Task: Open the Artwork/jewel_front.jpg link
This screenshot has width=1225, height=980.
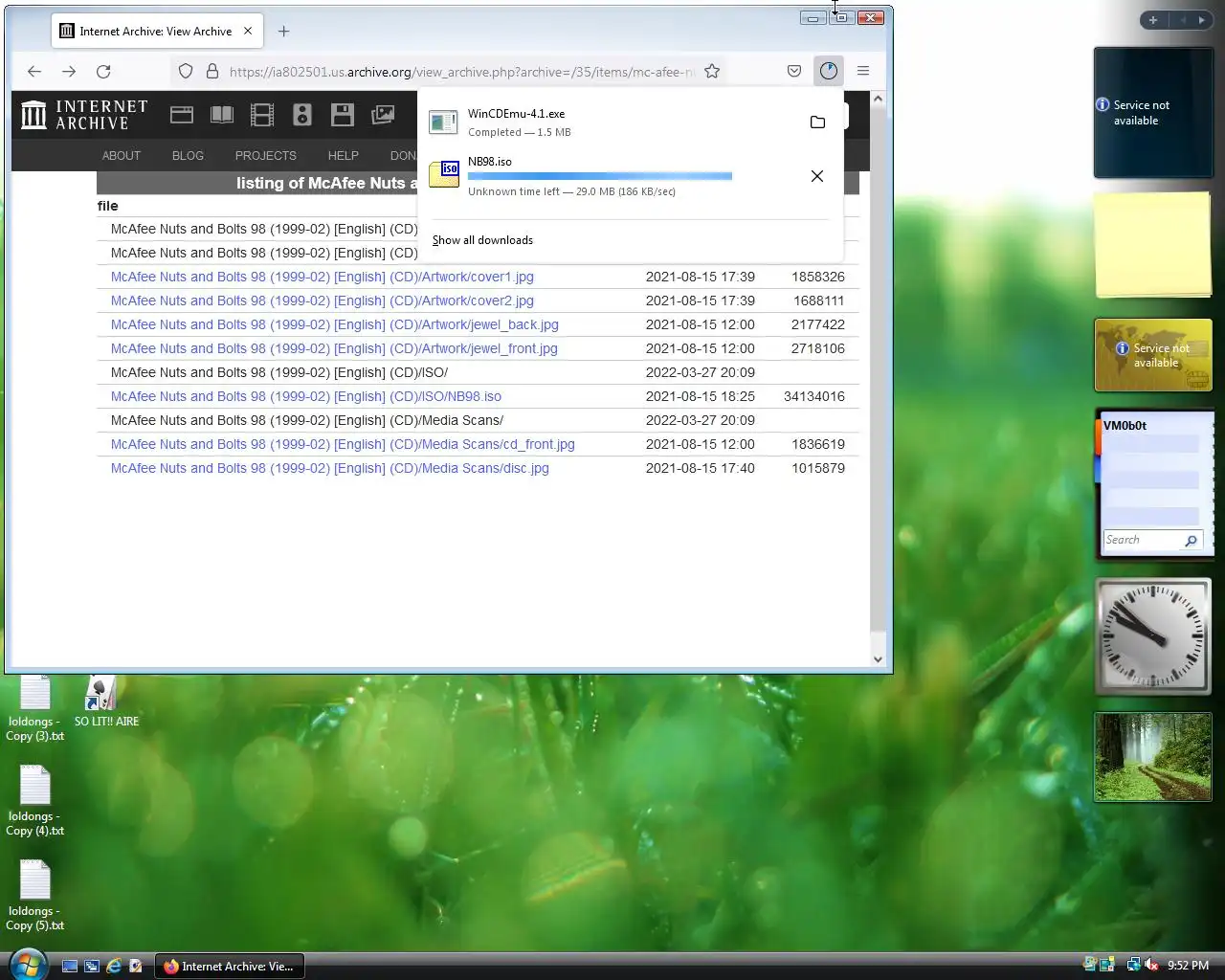Action: pos(334,348)
